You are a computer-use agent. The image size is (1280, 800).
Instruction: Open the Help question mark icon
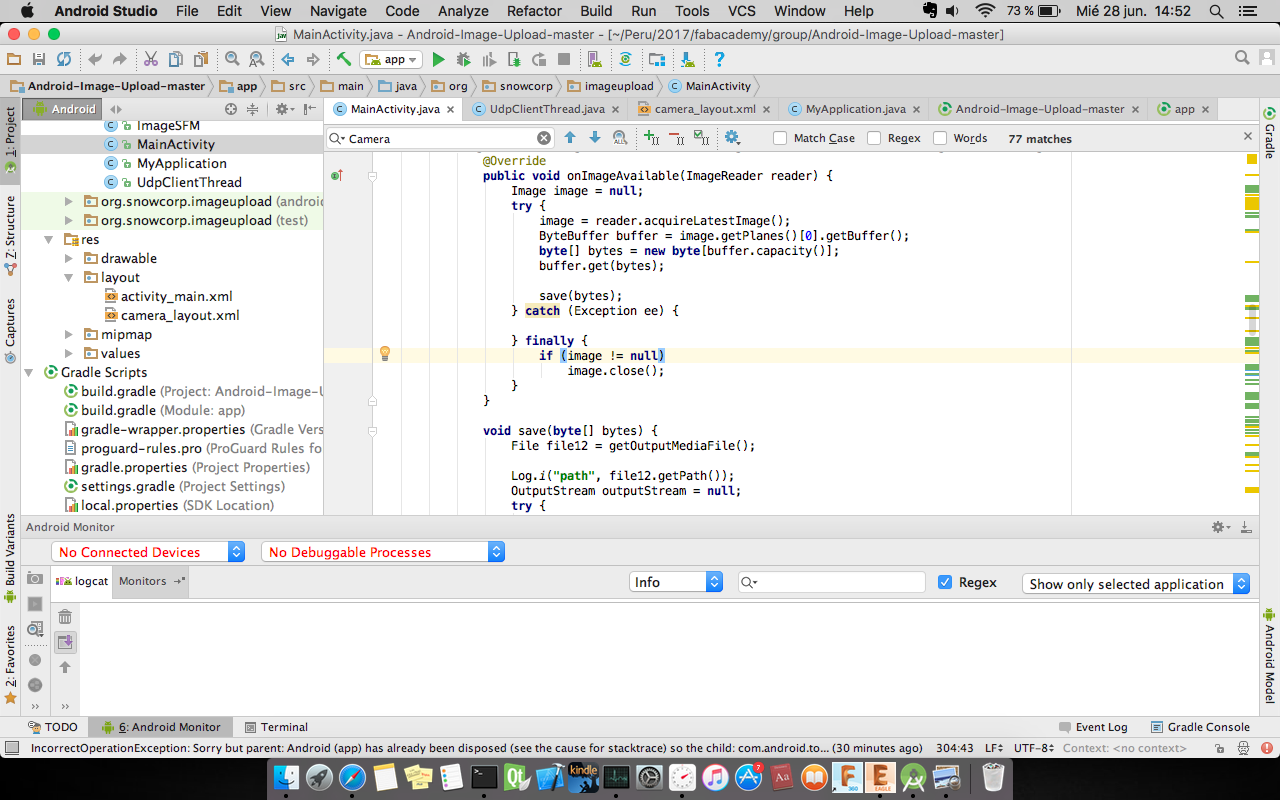click(719, 60)
